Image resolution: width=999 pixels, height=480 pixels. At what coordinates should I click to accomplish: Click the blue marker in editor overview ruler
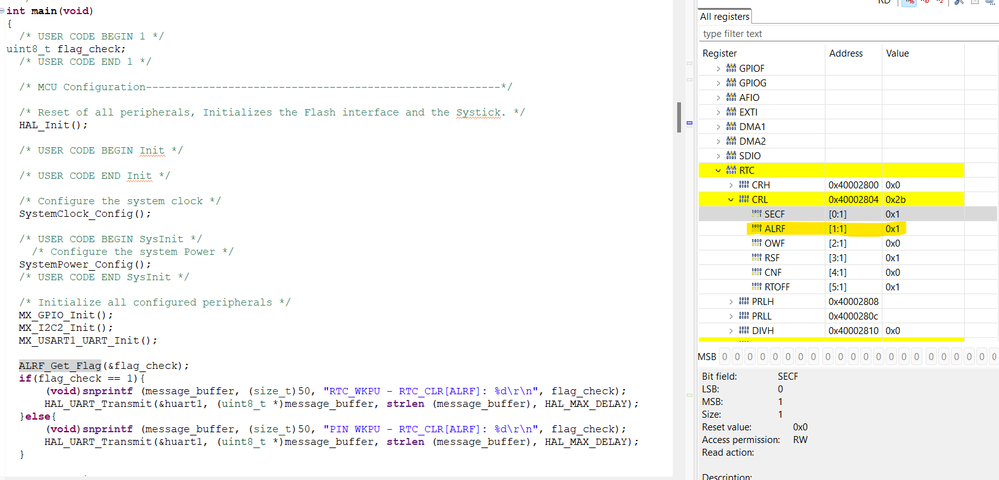click(x=689, y=123)
